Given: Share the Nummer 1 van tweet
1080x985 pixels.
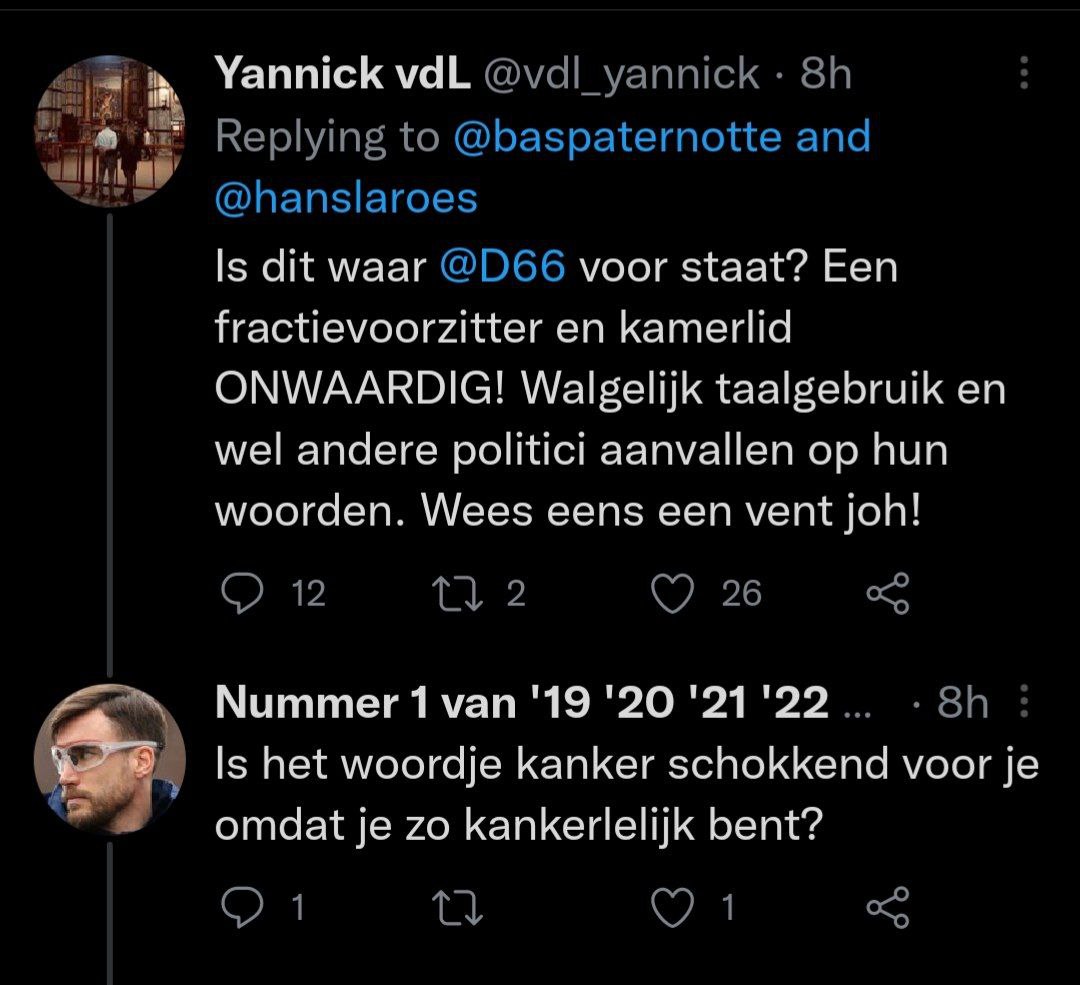Looking at the screenshot, I should (x=887, y=906).
